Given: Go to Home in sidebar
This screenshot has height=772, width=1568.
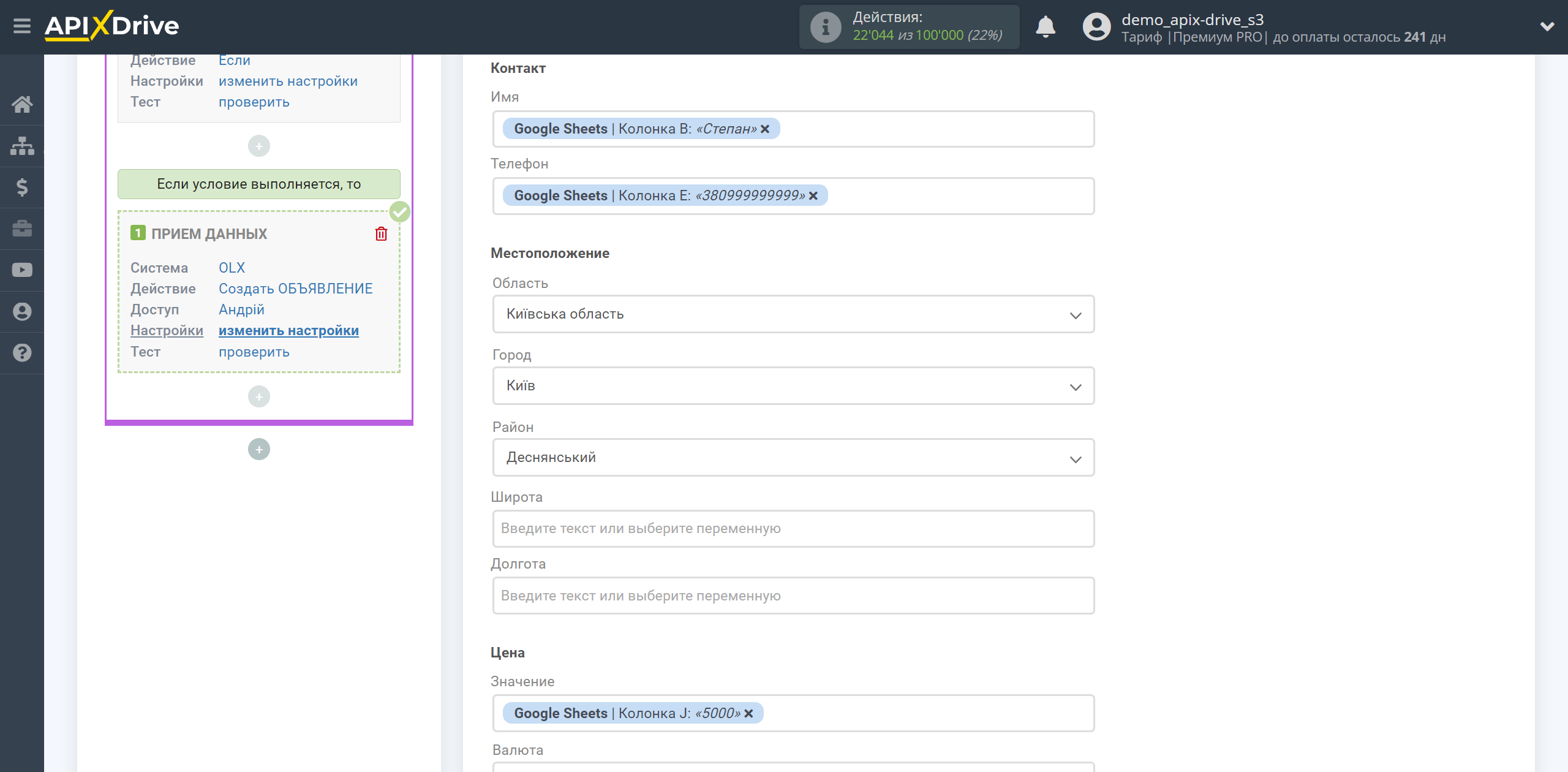Looking at the screenshot, I should (x=22, y=104).
